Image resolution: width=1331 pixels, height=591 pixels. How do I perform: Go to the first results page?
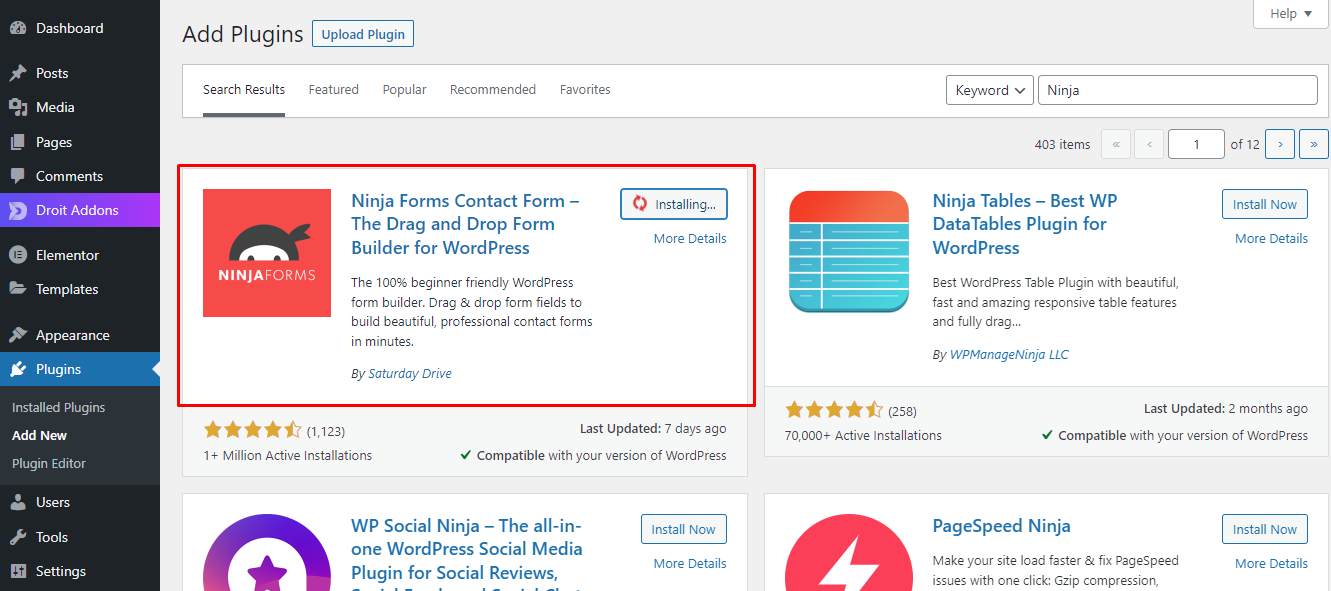coord(1115,144)
